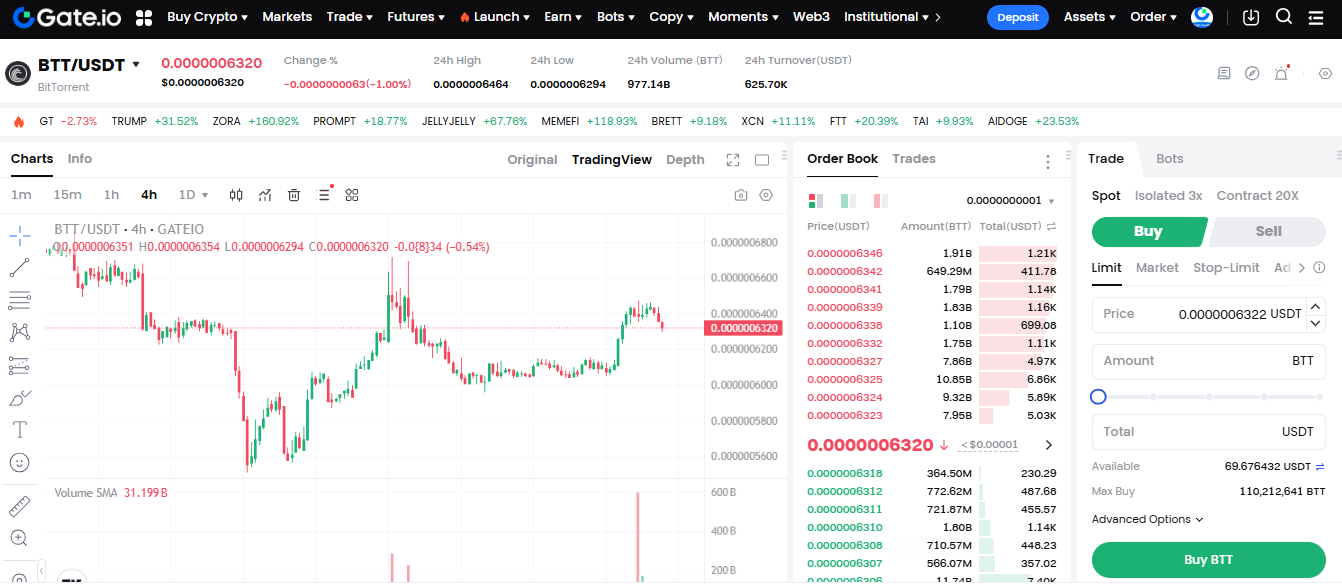This screenshot has height=585, width=1342.
Task: Open the apps grid menu icon
Action: (144, 17)
